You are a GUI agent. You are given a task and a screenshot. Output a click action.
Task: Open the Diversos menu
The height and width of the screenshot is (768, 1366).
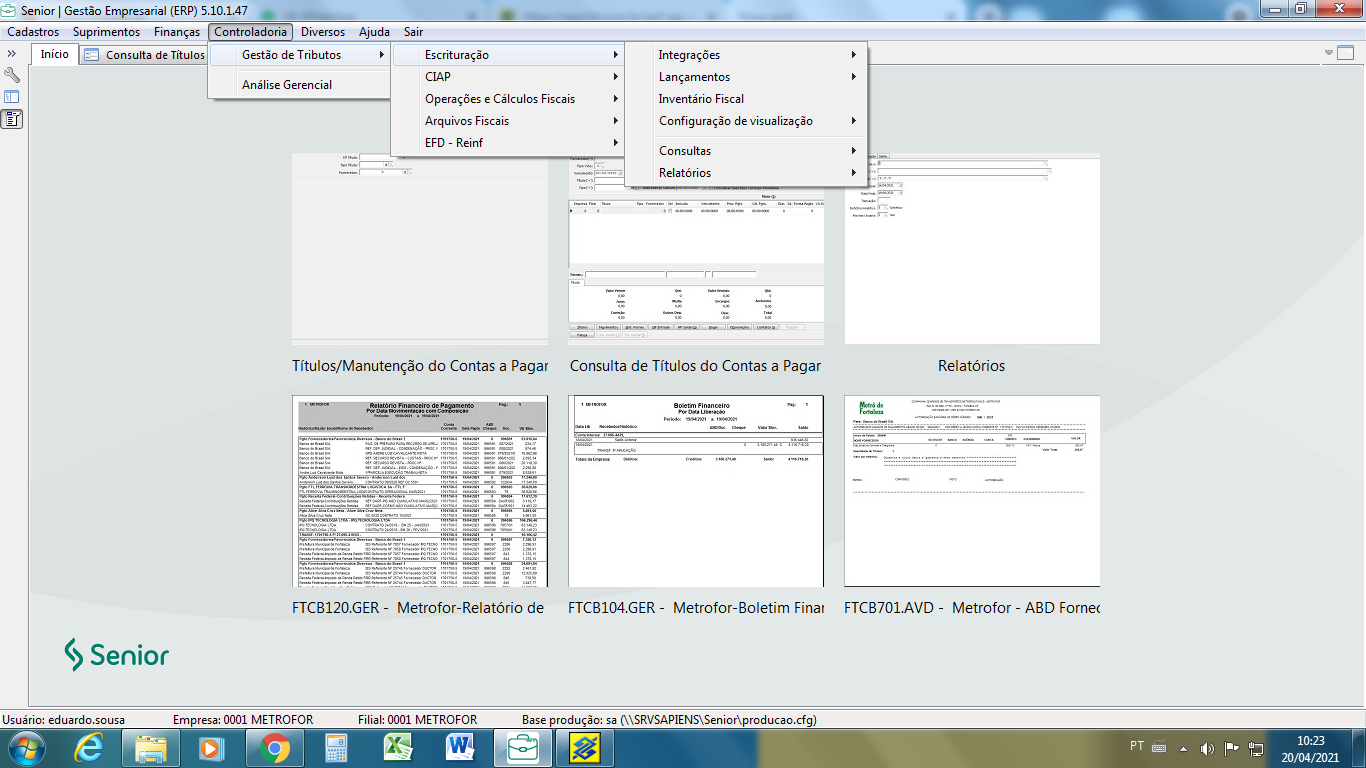click(x=323, y=32)
